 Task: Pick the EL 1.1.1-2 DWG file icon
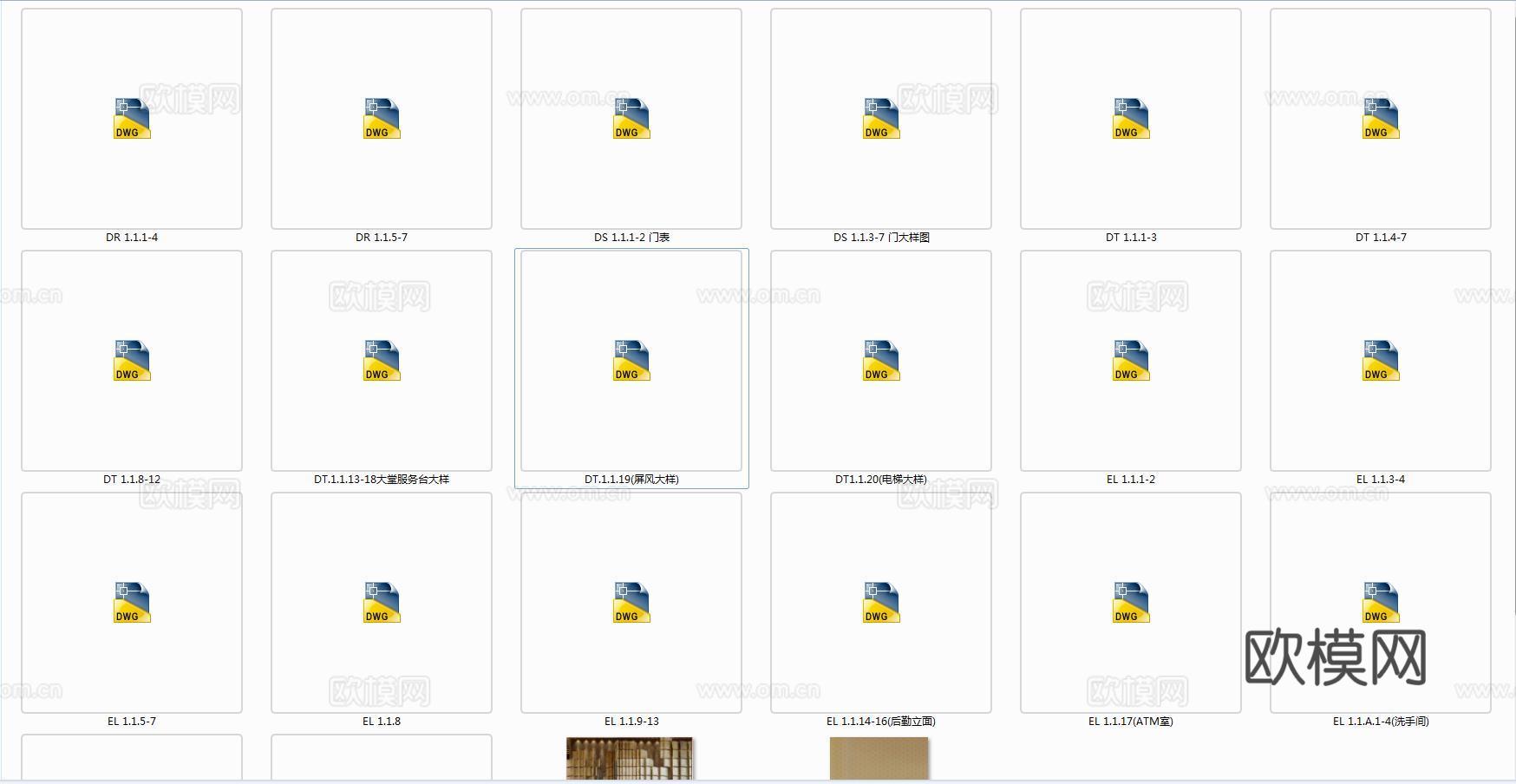[x=1131, y=361]
